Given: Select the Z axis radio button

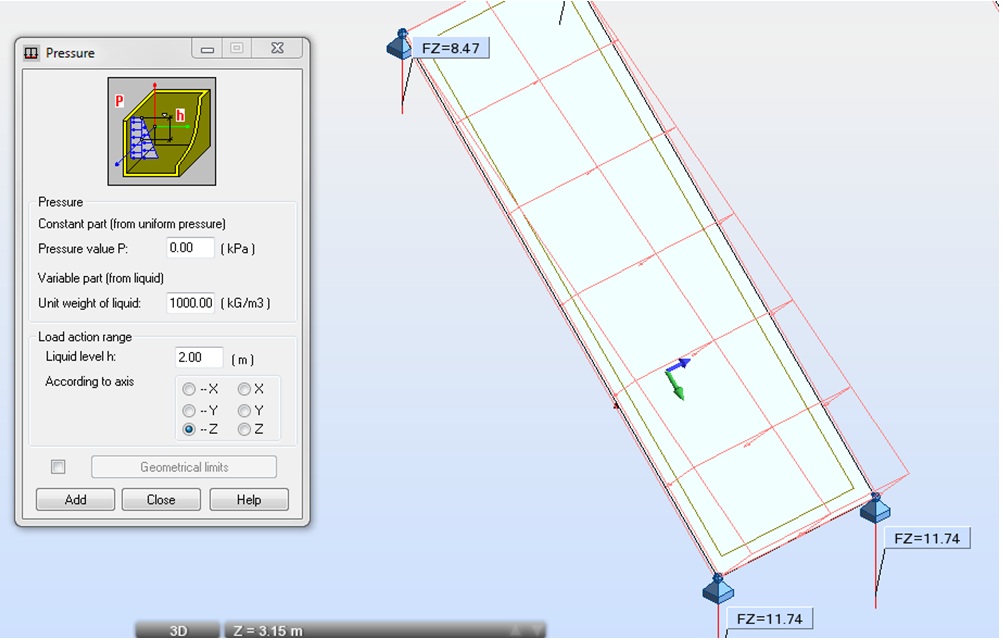Looking at the screenshot, I should [244, 430].
